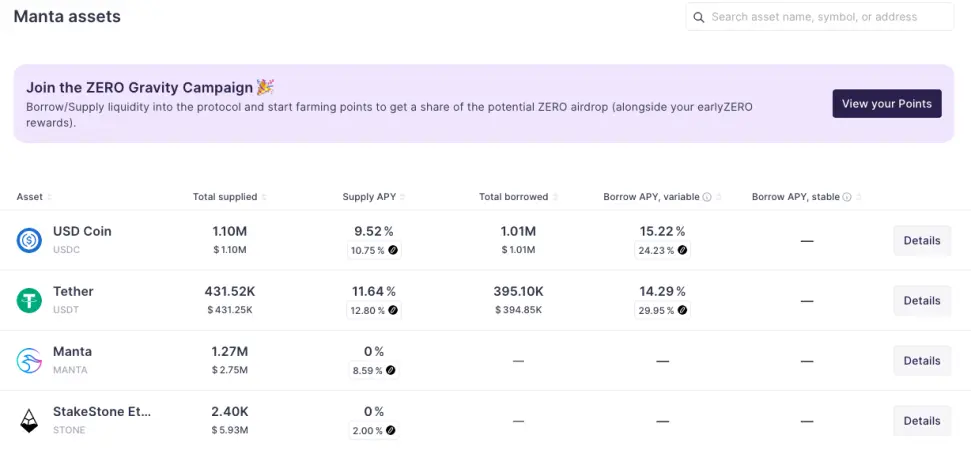Click Tether total supplied 431.52K

point(230,291)
